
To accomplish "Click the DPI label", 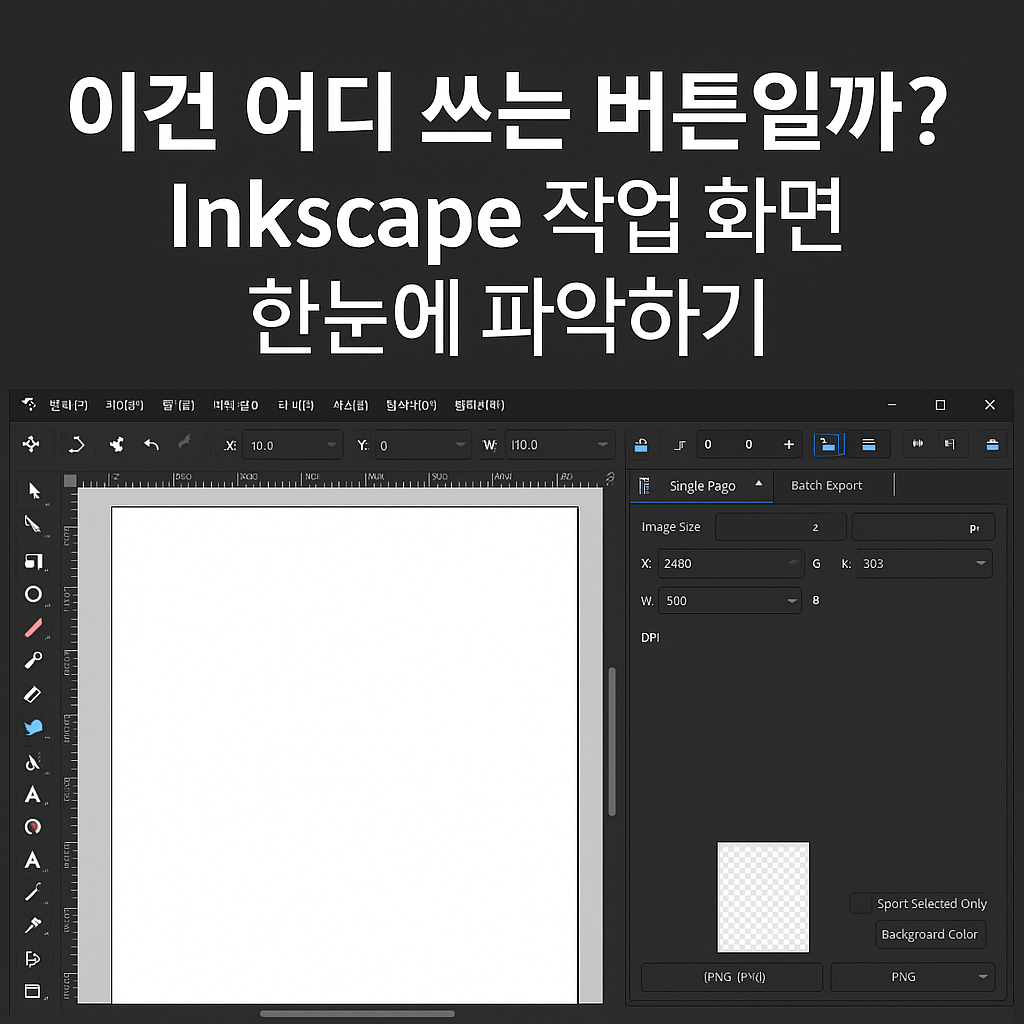I will tap(650, 637).
